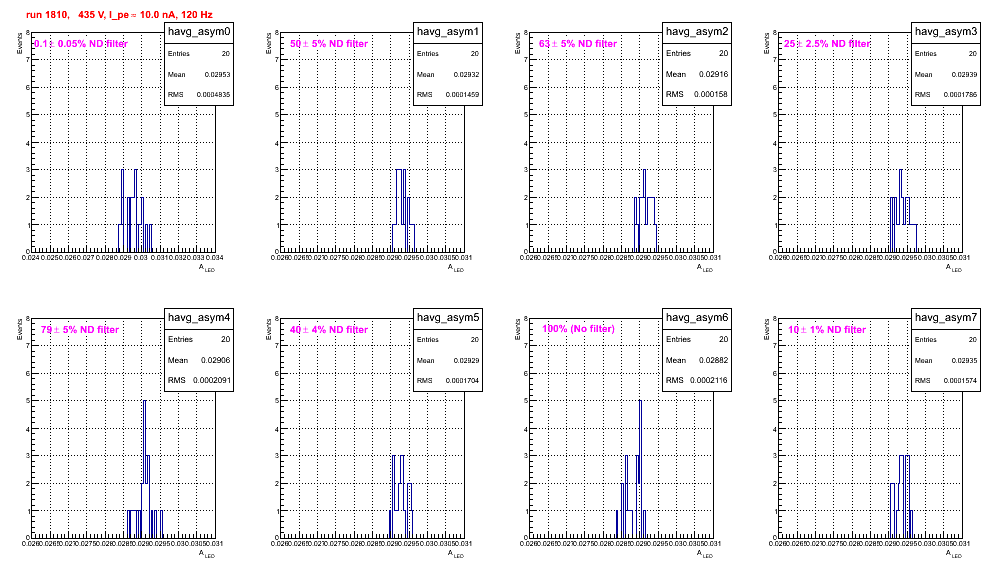The width and height of the screenshot is (996, 572).
Task: Select the havg_asym2 stats box title
Action: (697, 32)
